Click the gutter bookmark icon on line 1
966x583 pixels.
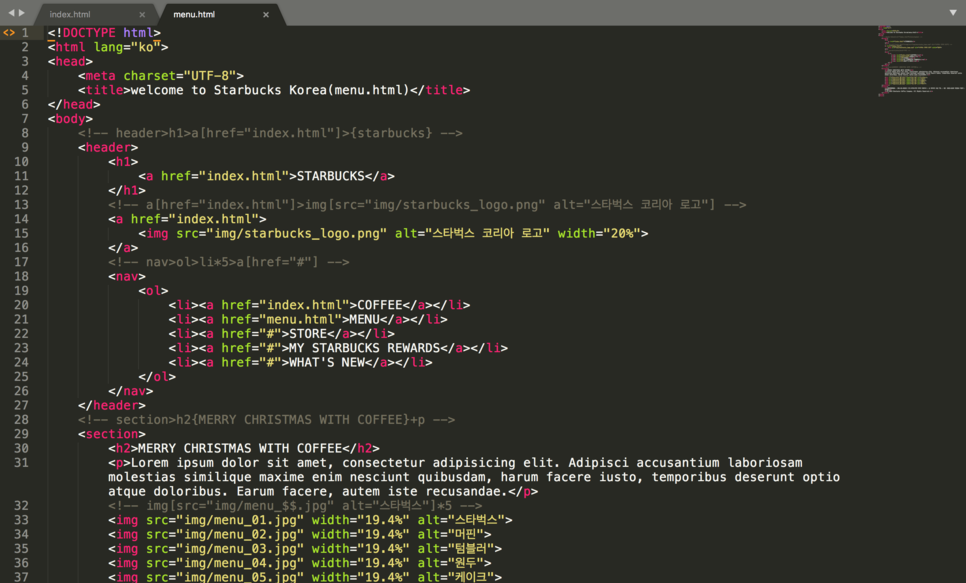(9, 33)
